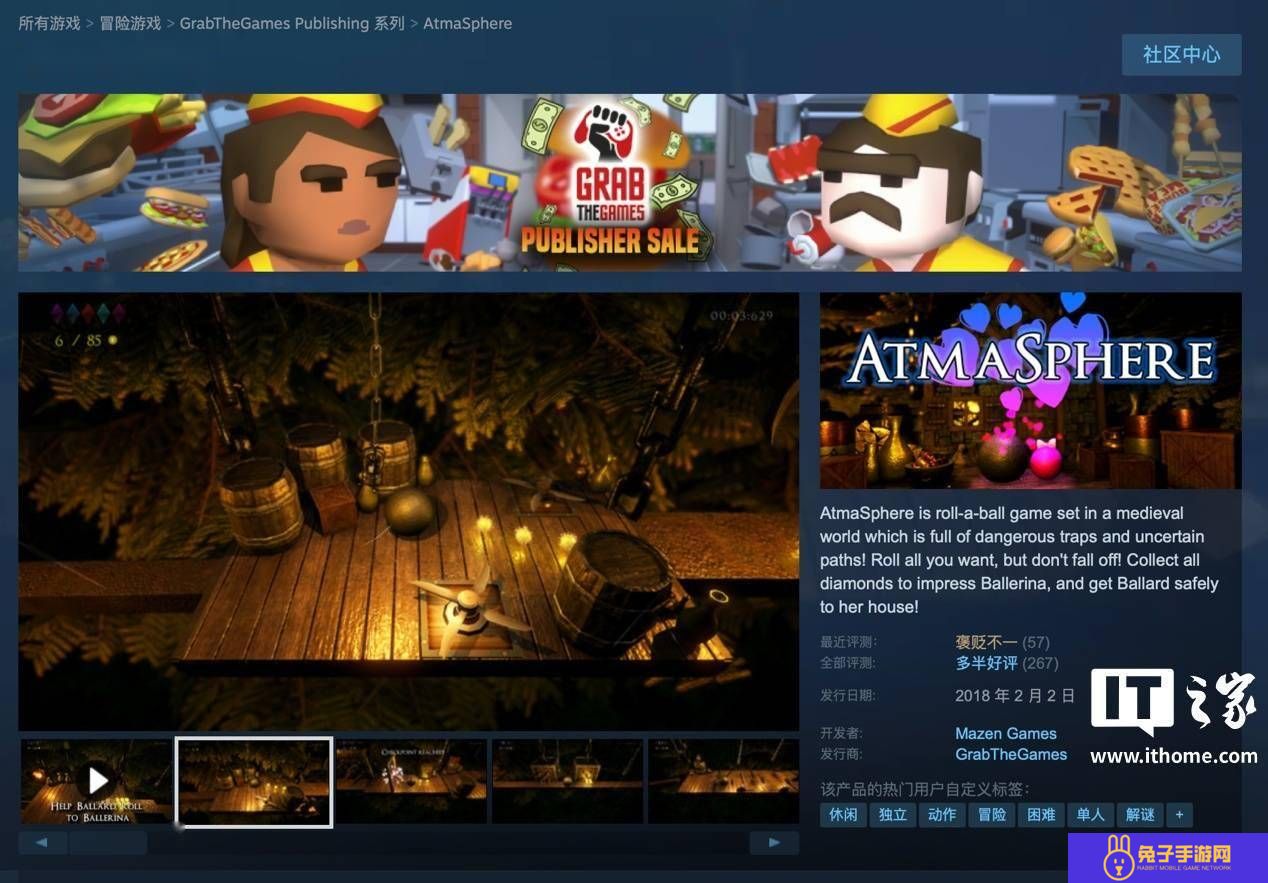Screen dimensions: 1268x883
Task: Select the fourth screenshot thumbnail
Action: pos(567,781)
